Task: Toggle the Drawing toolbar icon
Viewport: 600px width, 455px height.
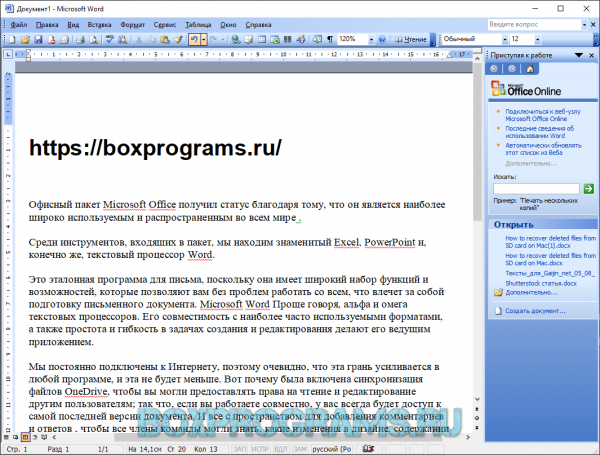Action: (301, 39)
